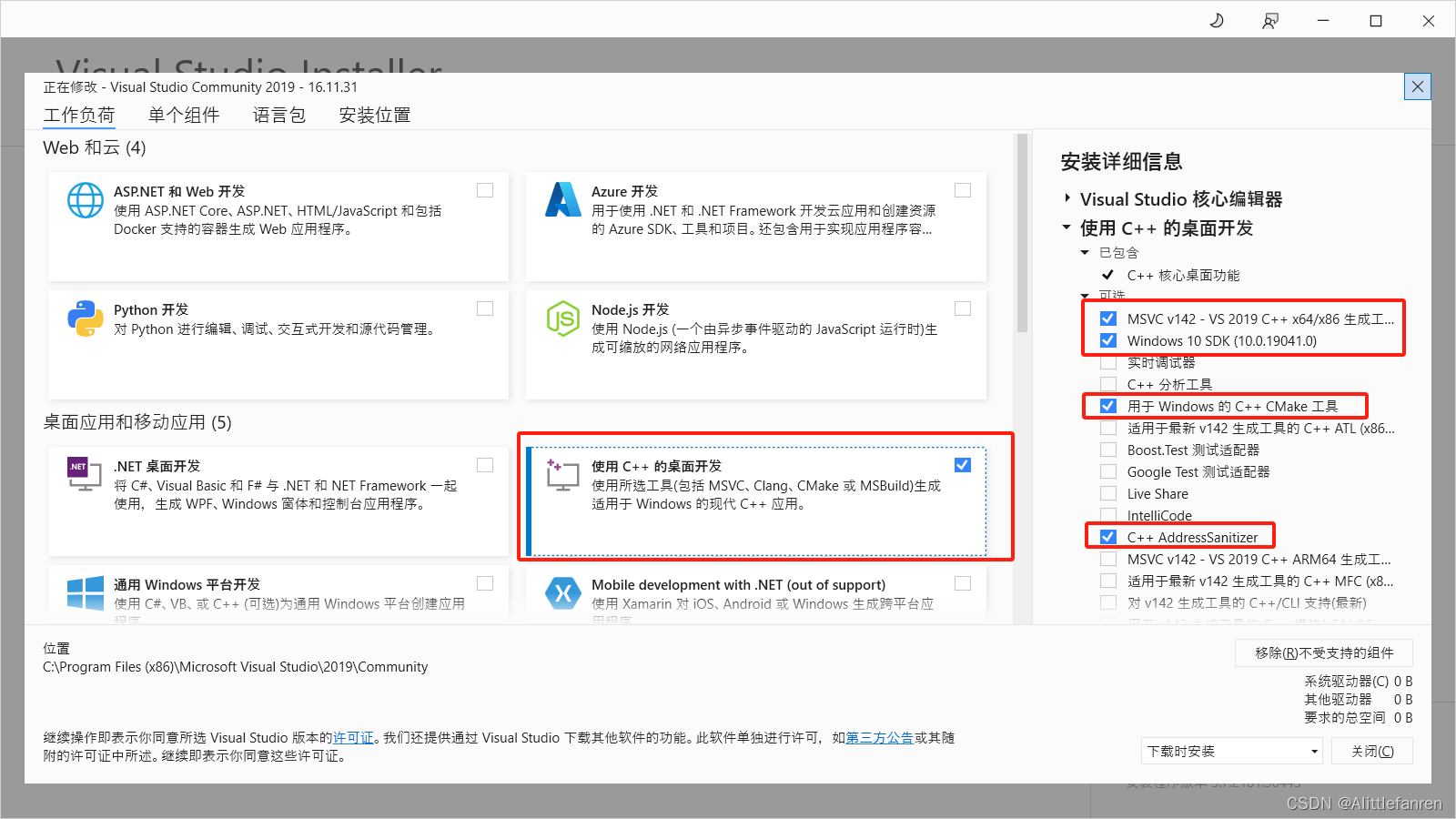Toggle the dark theme moon icon
The image size is (1456, 819).
[1217, 20]
